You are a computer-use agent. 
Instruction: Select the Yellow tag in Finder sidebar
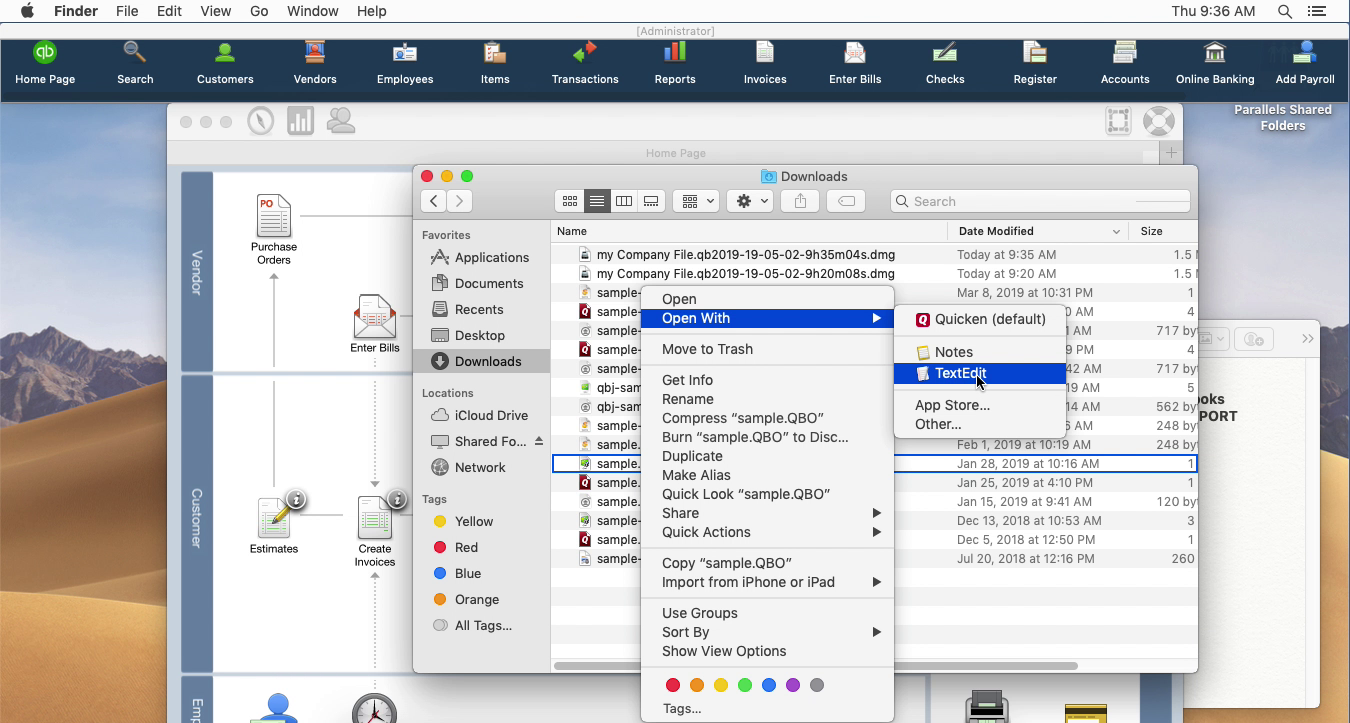(481, 521)
